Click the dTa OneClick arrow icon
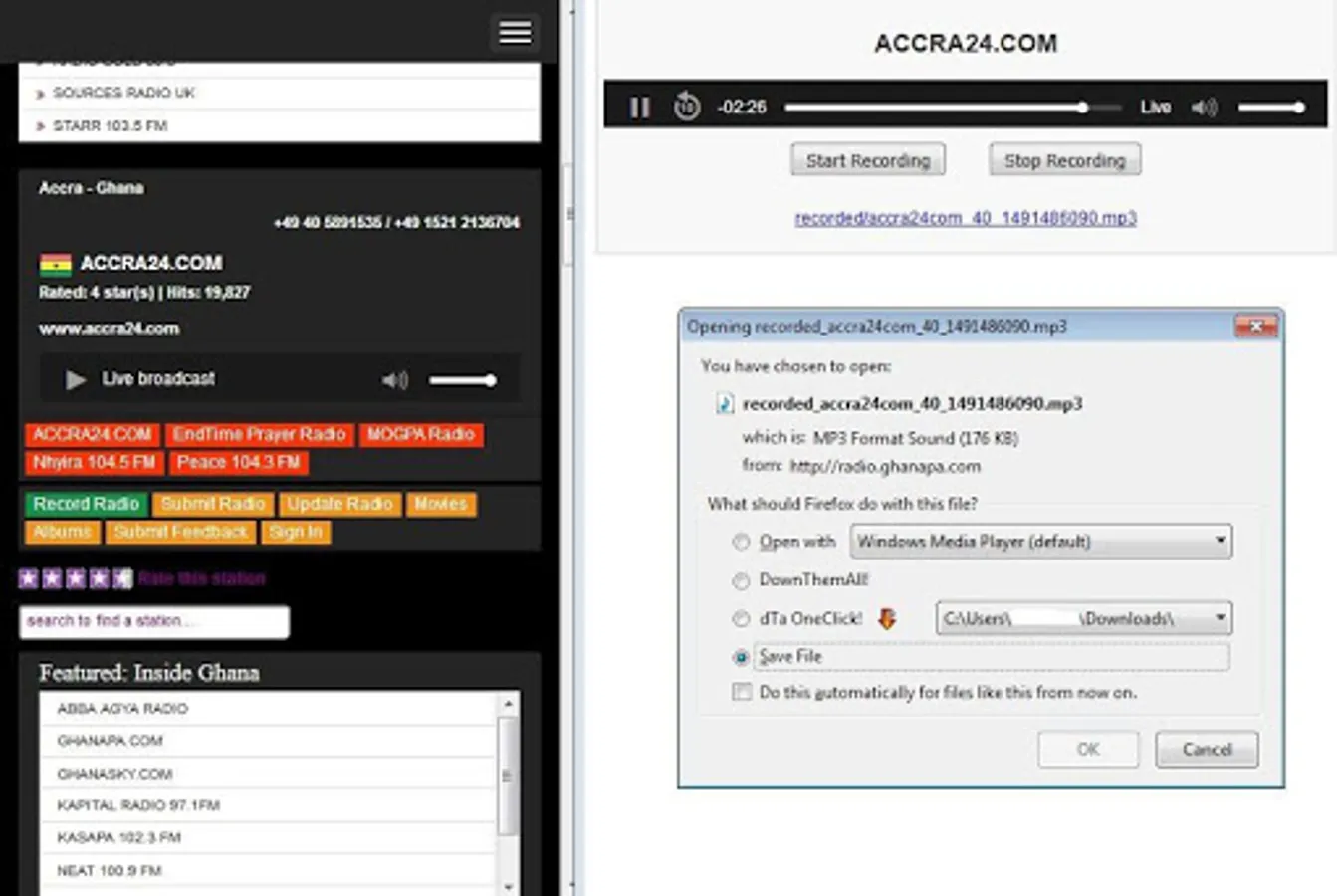 (887, 619)
